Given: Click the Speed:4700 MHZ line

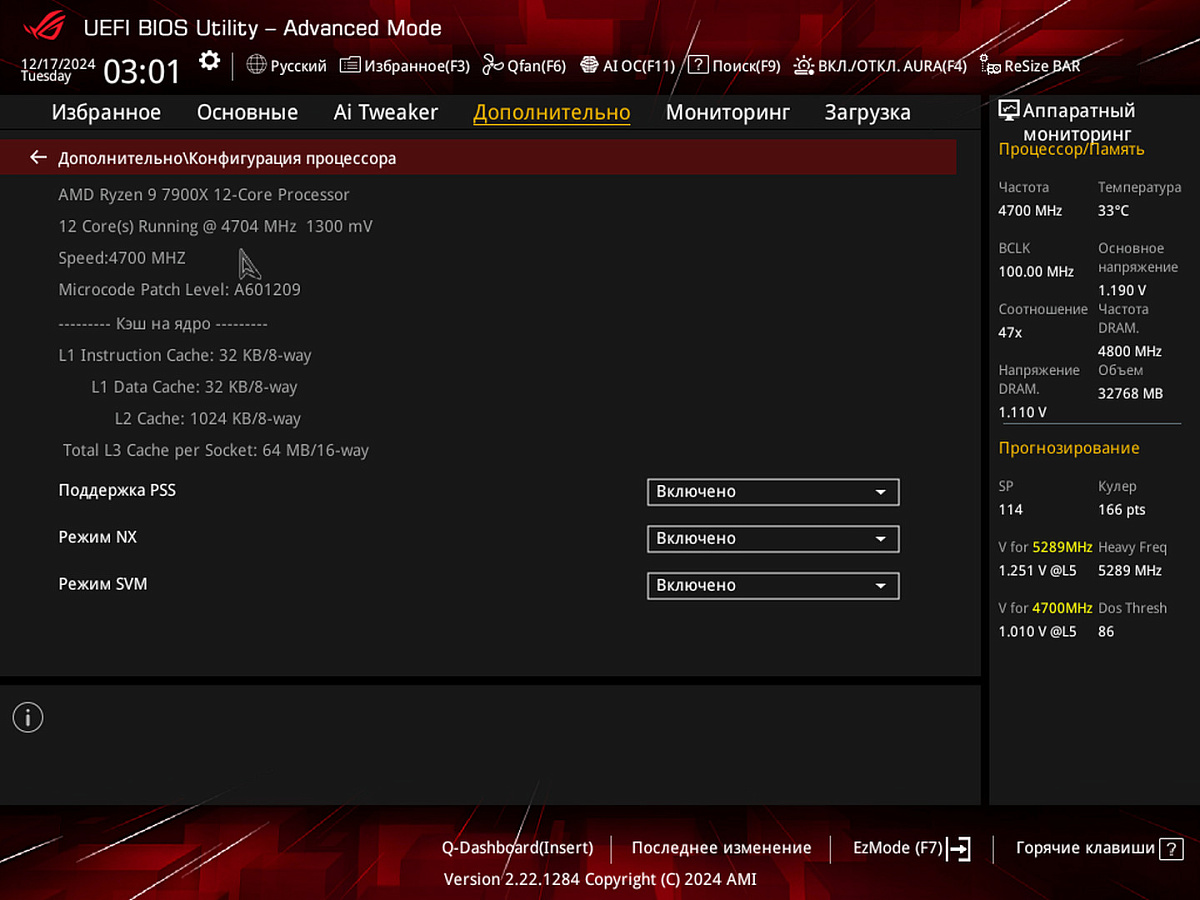Looking at the screenshot, I should point(122,257).
